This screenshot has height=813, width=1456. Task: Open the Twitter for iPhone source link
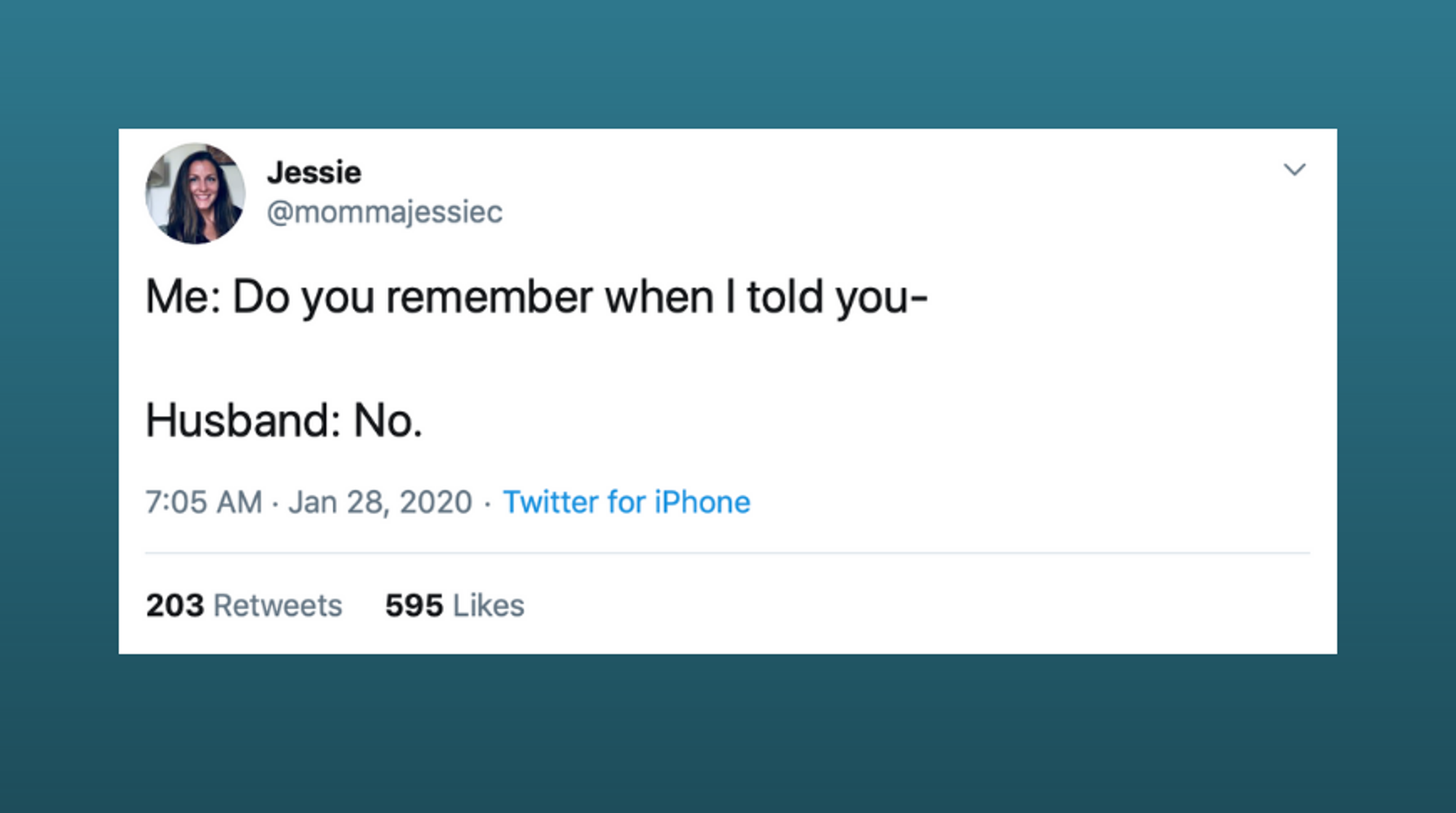pos(626,502)
